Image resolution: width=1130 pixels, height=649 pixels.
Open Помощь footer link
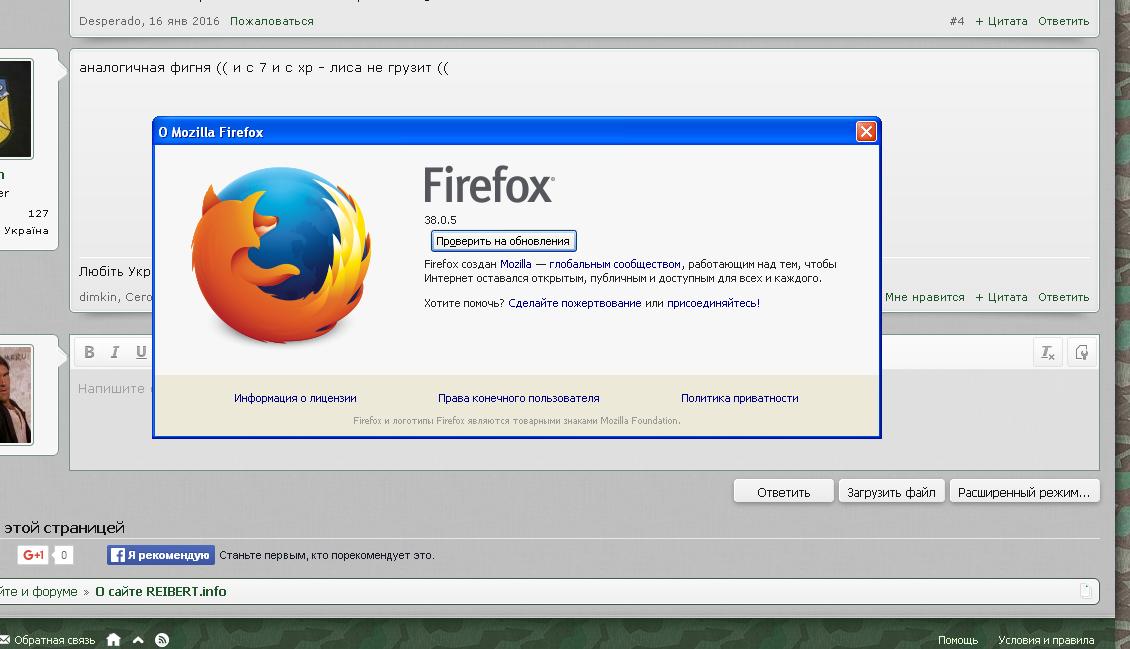pyautogui.click(x=958, y=640)
